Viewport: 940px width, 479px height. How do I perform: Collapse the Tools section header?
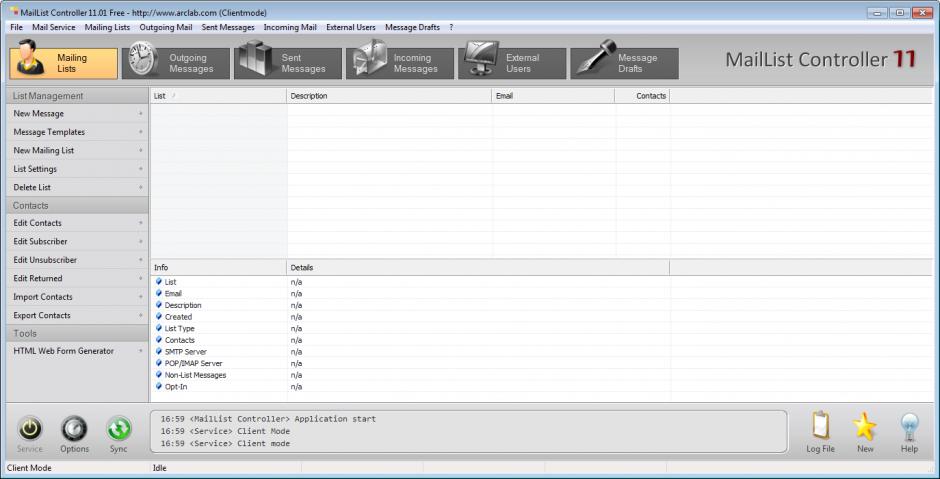point(77,333)
